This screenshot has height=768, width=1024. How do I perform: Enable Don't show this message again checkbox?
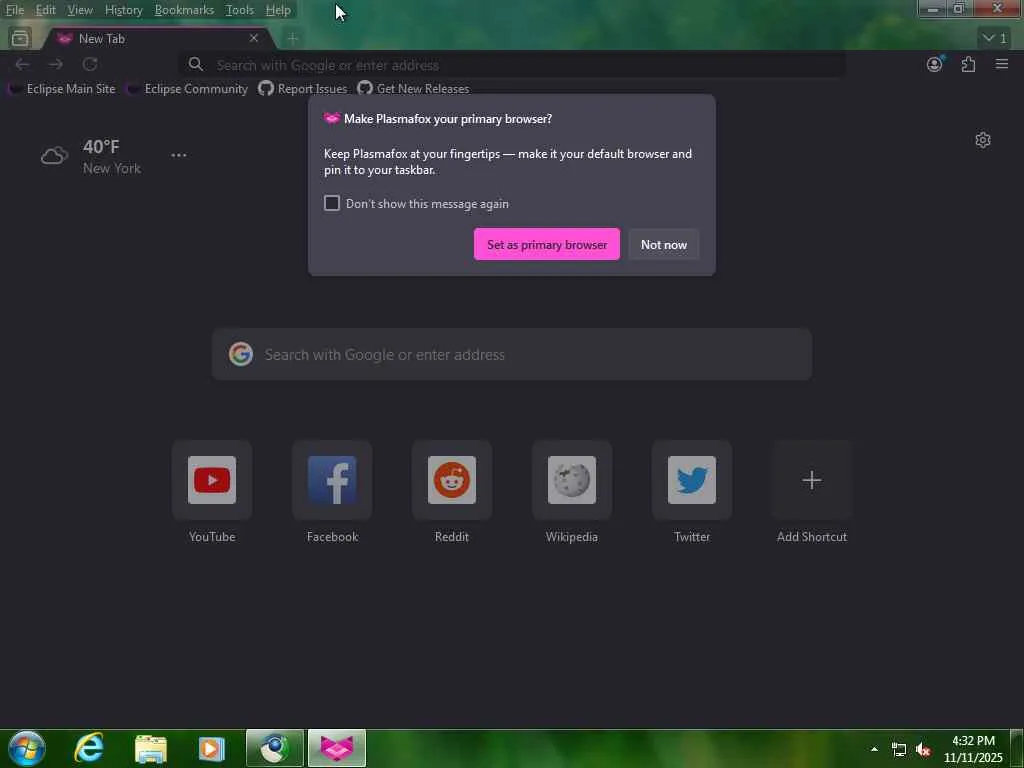coord(332,203)
